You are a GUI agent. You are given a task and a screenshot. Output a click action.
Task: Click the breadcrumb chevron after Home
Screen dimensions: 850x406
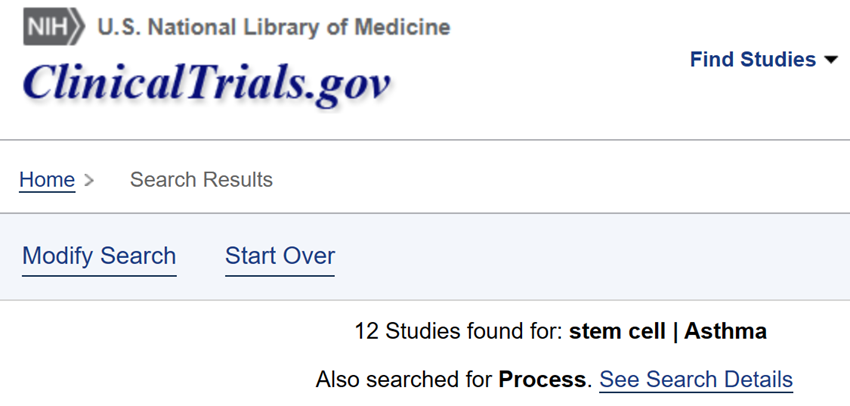[89, 180]
